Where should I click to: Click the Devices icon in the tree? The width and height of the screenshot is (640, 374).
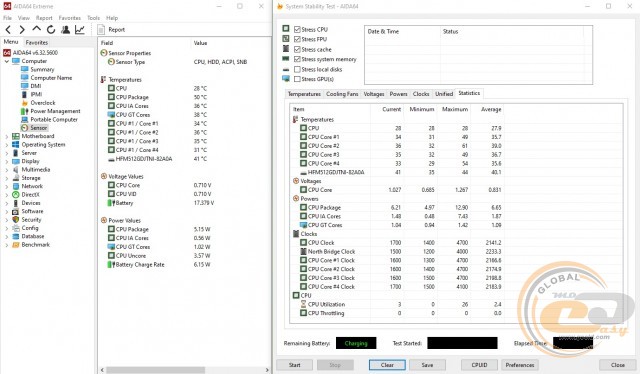[x=16, y=203]
